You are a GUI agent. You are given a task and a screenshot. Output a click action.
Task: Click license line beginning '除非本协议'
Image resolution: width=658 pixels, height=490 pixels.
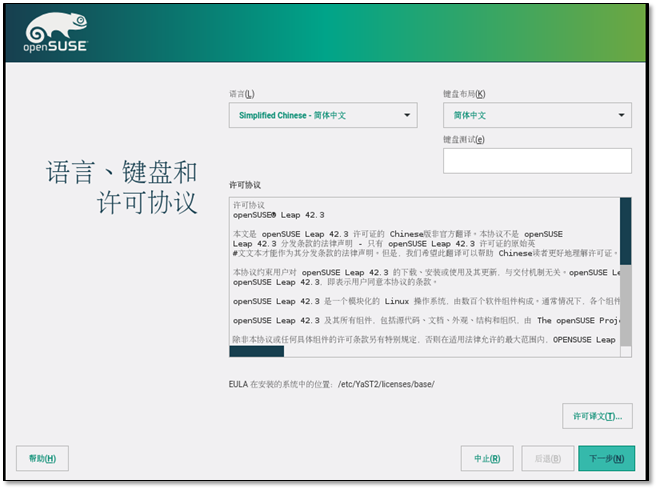click(x=424, y=339)
